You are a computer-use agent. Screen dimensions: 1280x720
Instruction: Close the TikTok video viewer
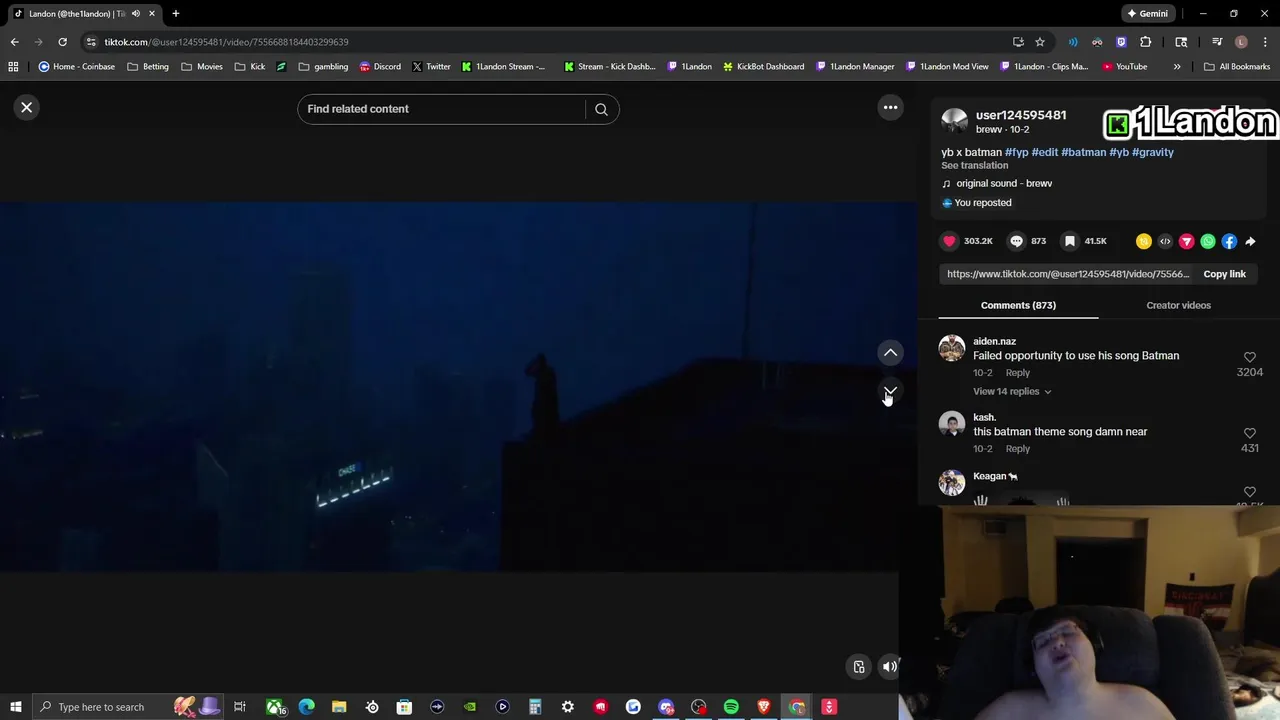[x=27, y=107]
